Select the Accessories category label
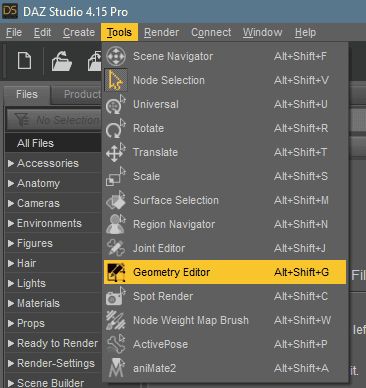 pos(48,163)
